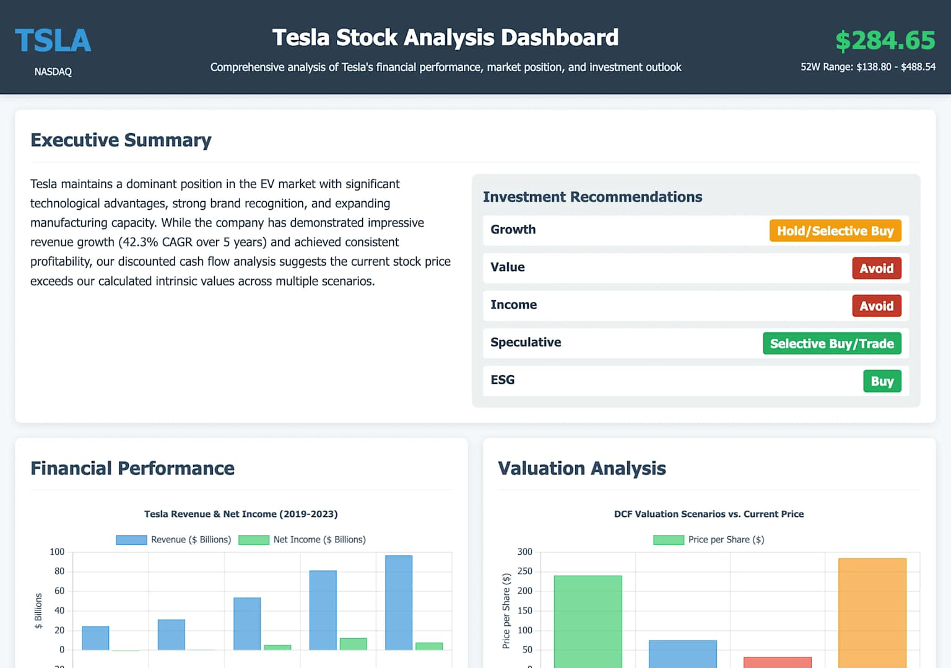Click the Financial Performance heading
The height and width of the screenshot is (668, 952).
(x=132, y=469)
